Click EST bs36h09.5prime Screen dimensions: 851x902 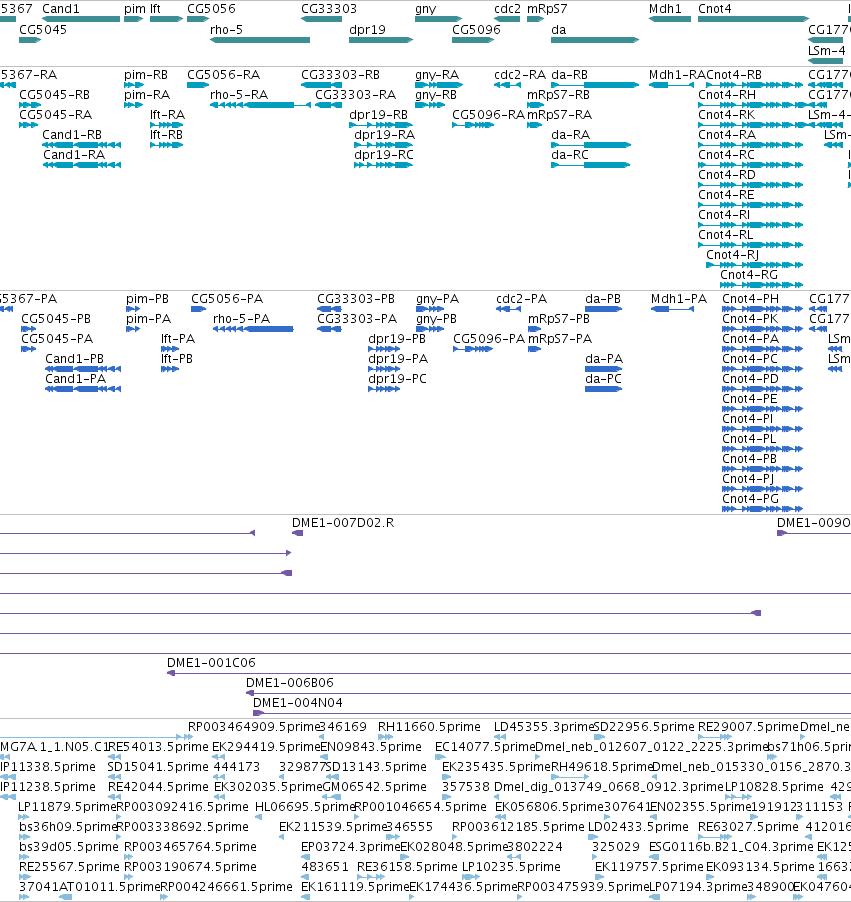pos(68,826)
